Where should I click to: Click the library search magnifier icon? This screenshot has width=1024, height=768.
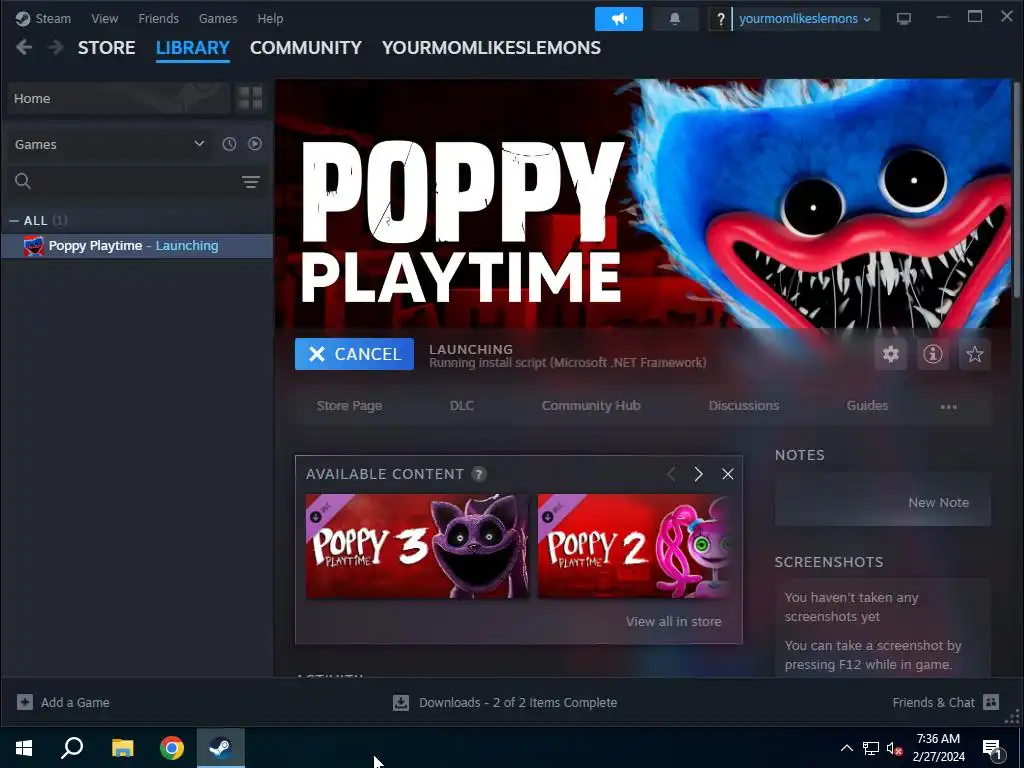point(23,181)
